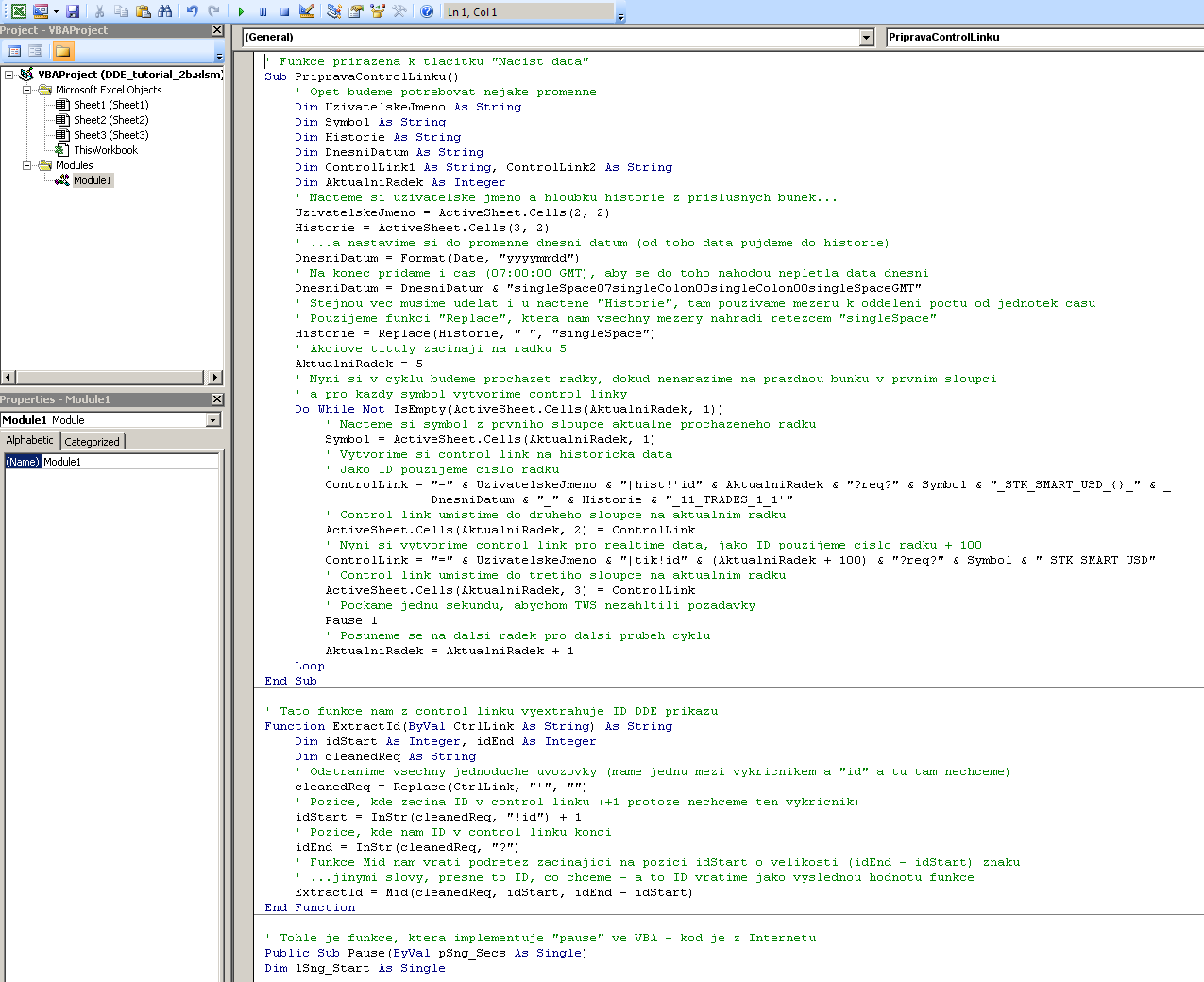Open Help with the question mark icon
The height and width of the screenshot is (982, 1204).
(427, 11)
